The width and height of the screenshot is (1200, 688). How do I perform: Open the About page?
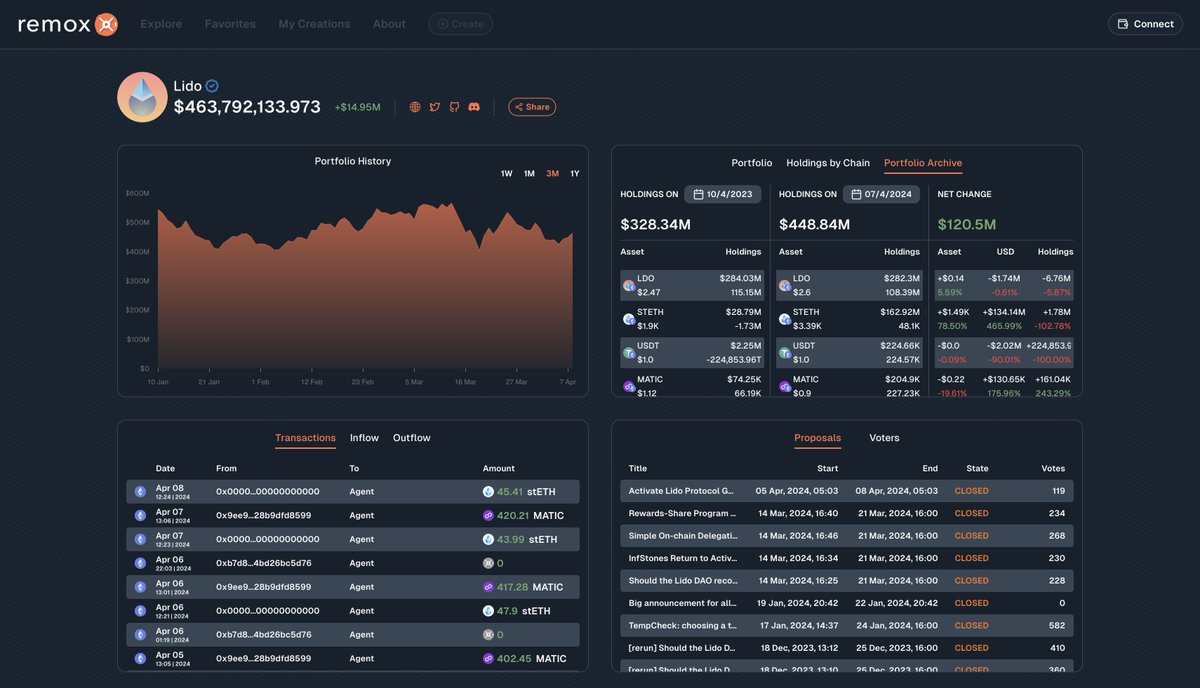pos(389,24)
